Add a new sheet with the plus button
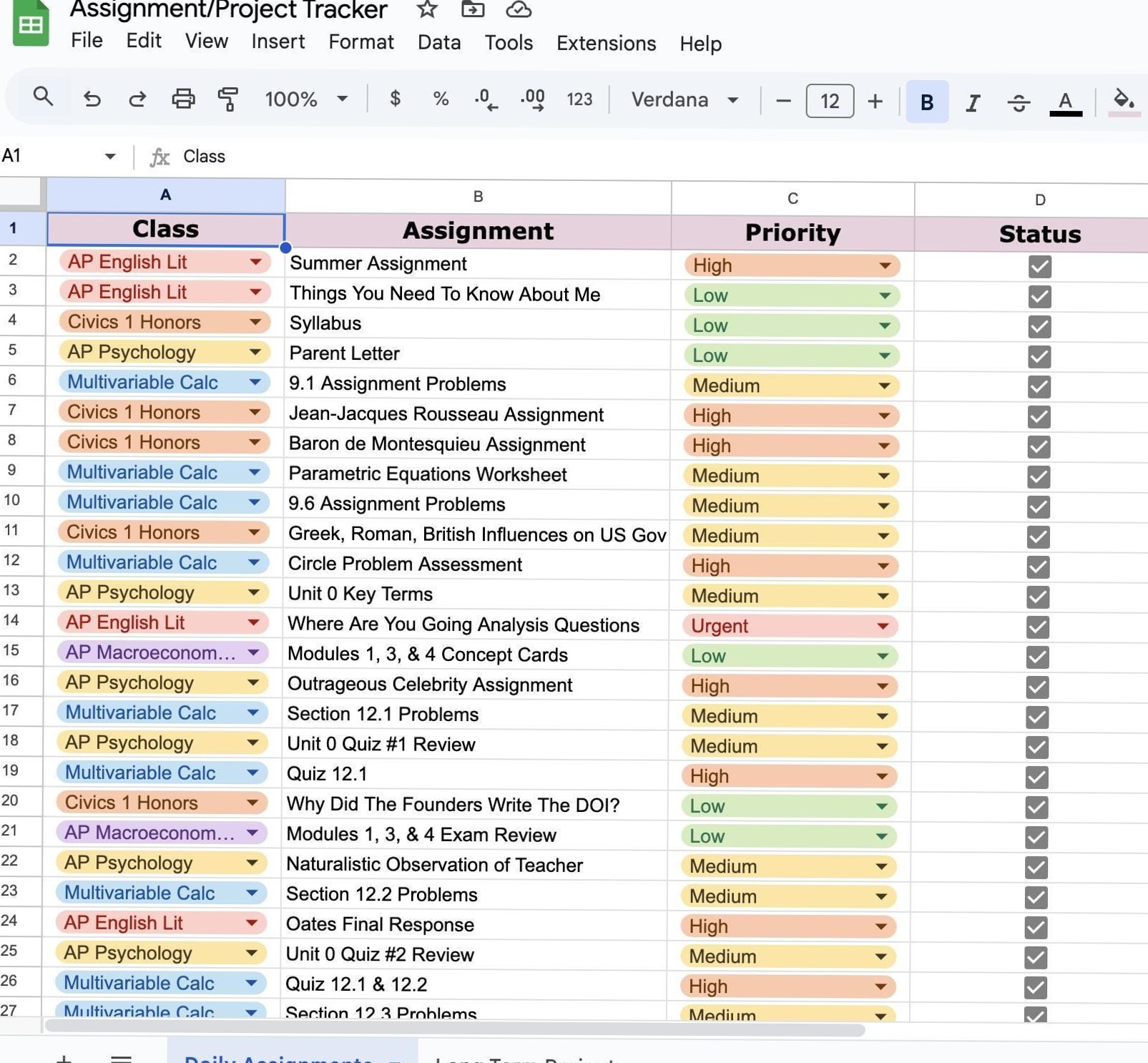 tap(64, 1059)
